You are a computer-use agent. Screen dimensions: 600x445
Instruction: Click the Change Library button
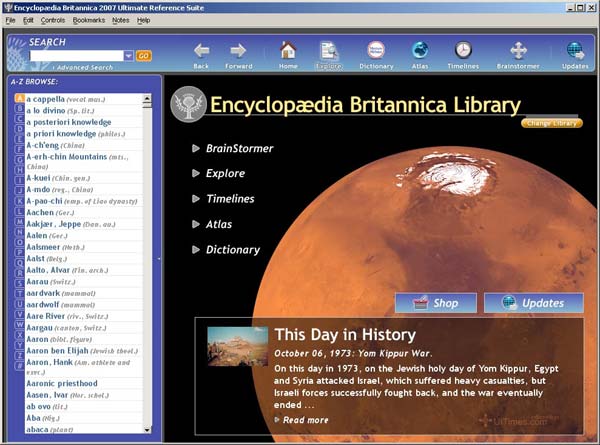[x=551, y=123]
